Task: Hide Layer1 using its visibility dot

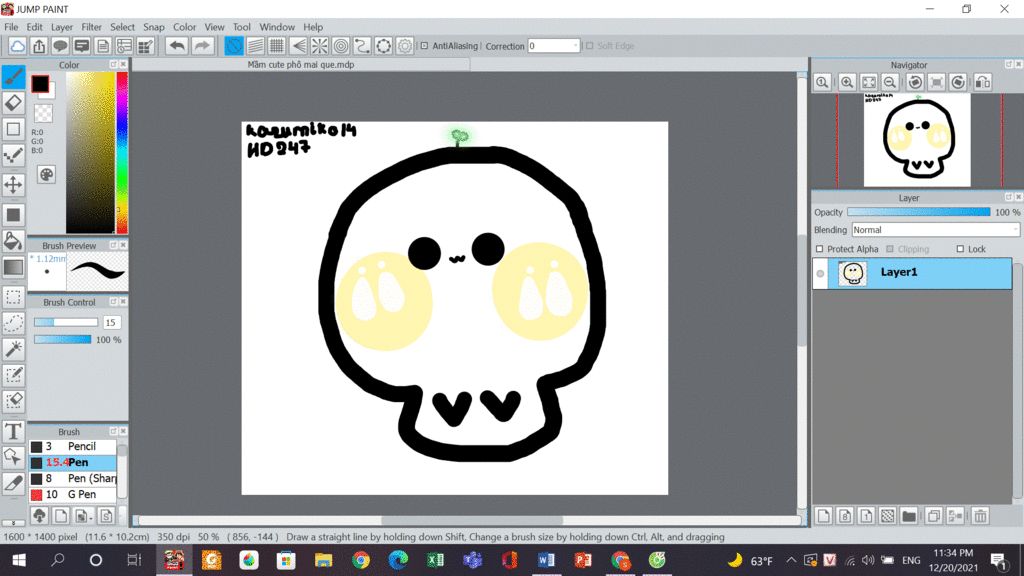Action: [x=820, y=274]
